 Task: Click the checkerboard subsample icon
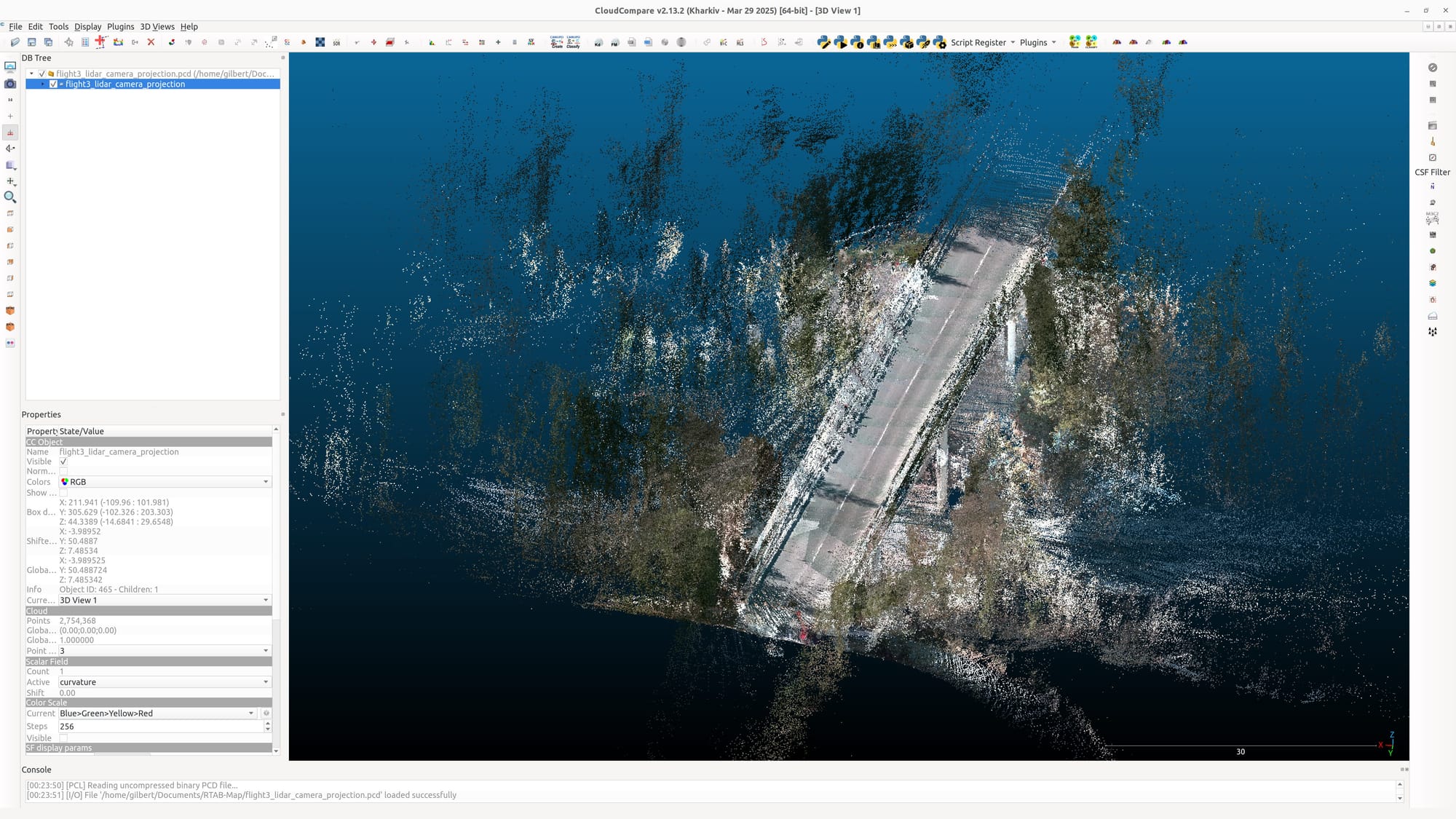[x=320, y=42]
